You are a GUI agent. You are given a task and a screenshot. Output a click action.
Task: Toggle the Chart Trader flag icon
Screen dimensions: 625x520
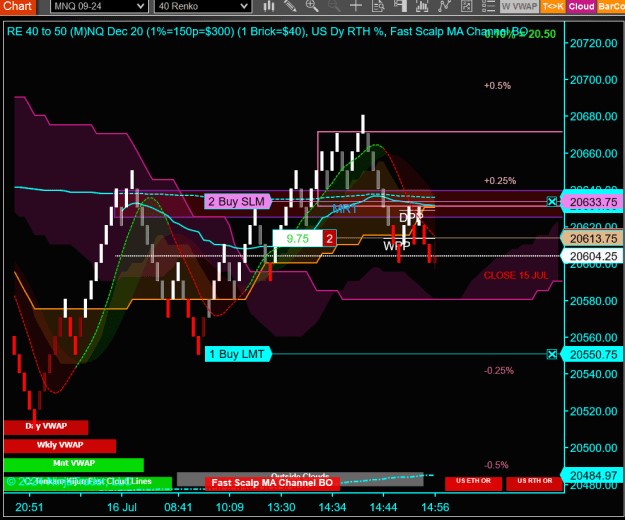click(x=400, y=6)
